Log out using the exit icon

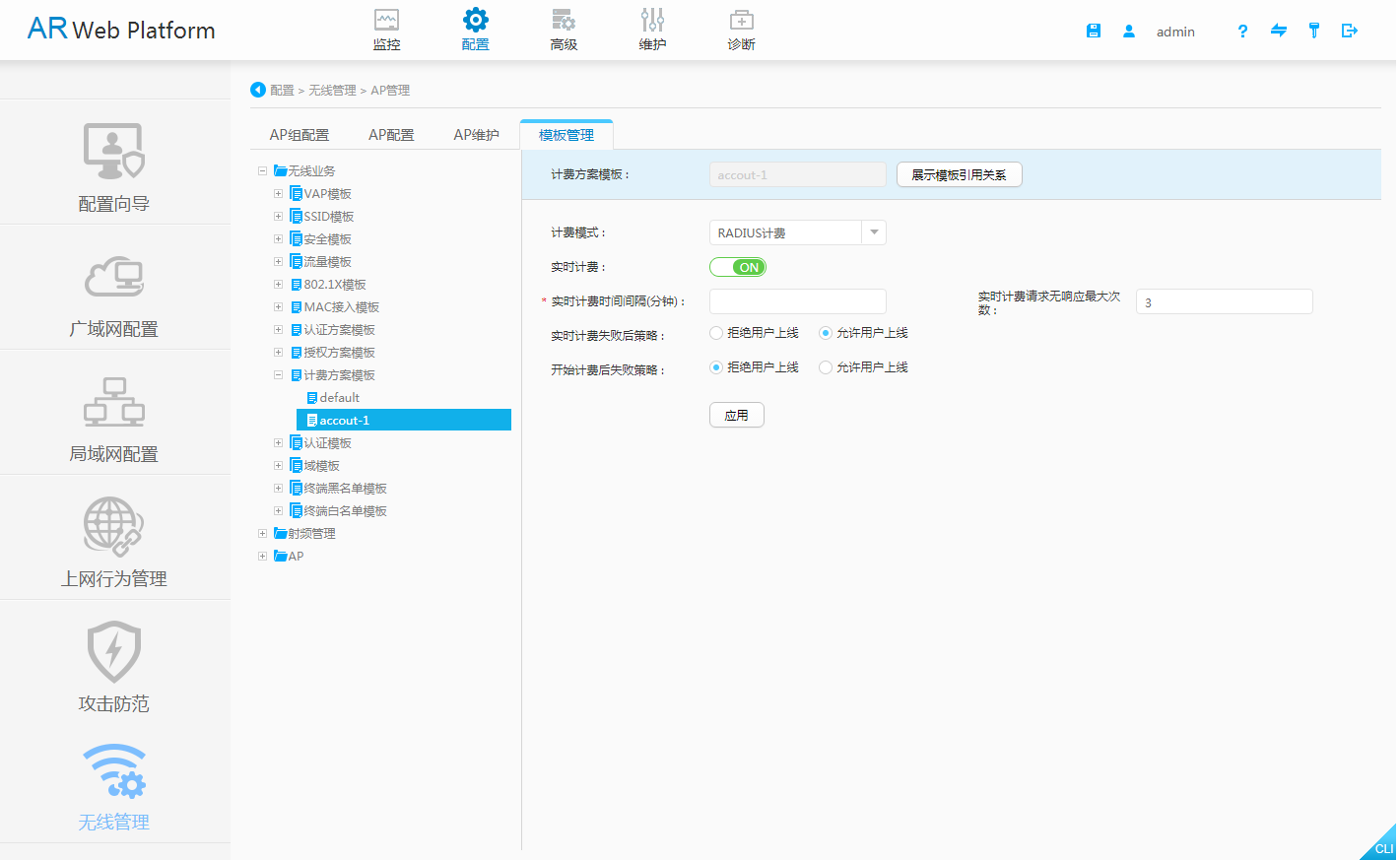1349,31
